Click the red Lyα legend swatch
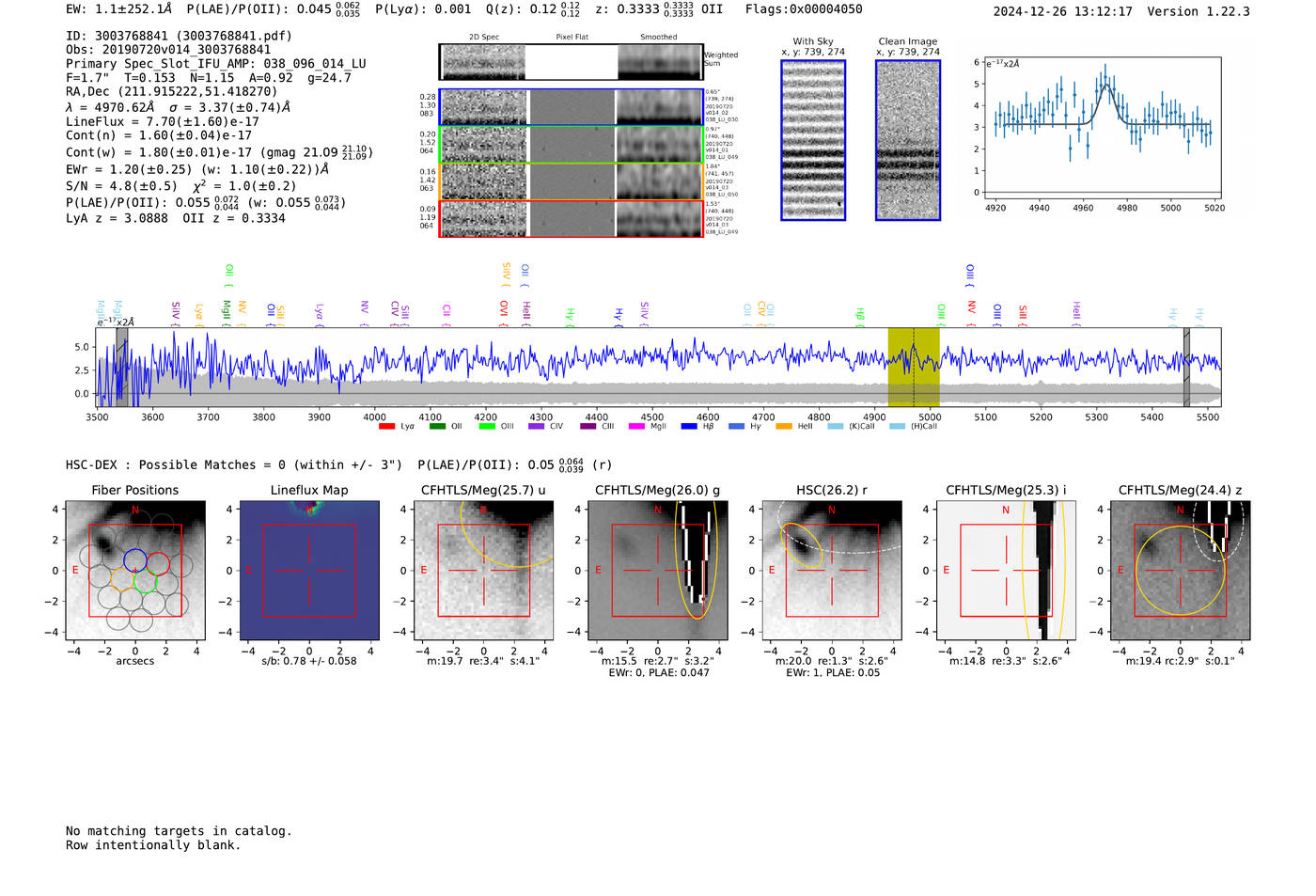 pos(386,427)
